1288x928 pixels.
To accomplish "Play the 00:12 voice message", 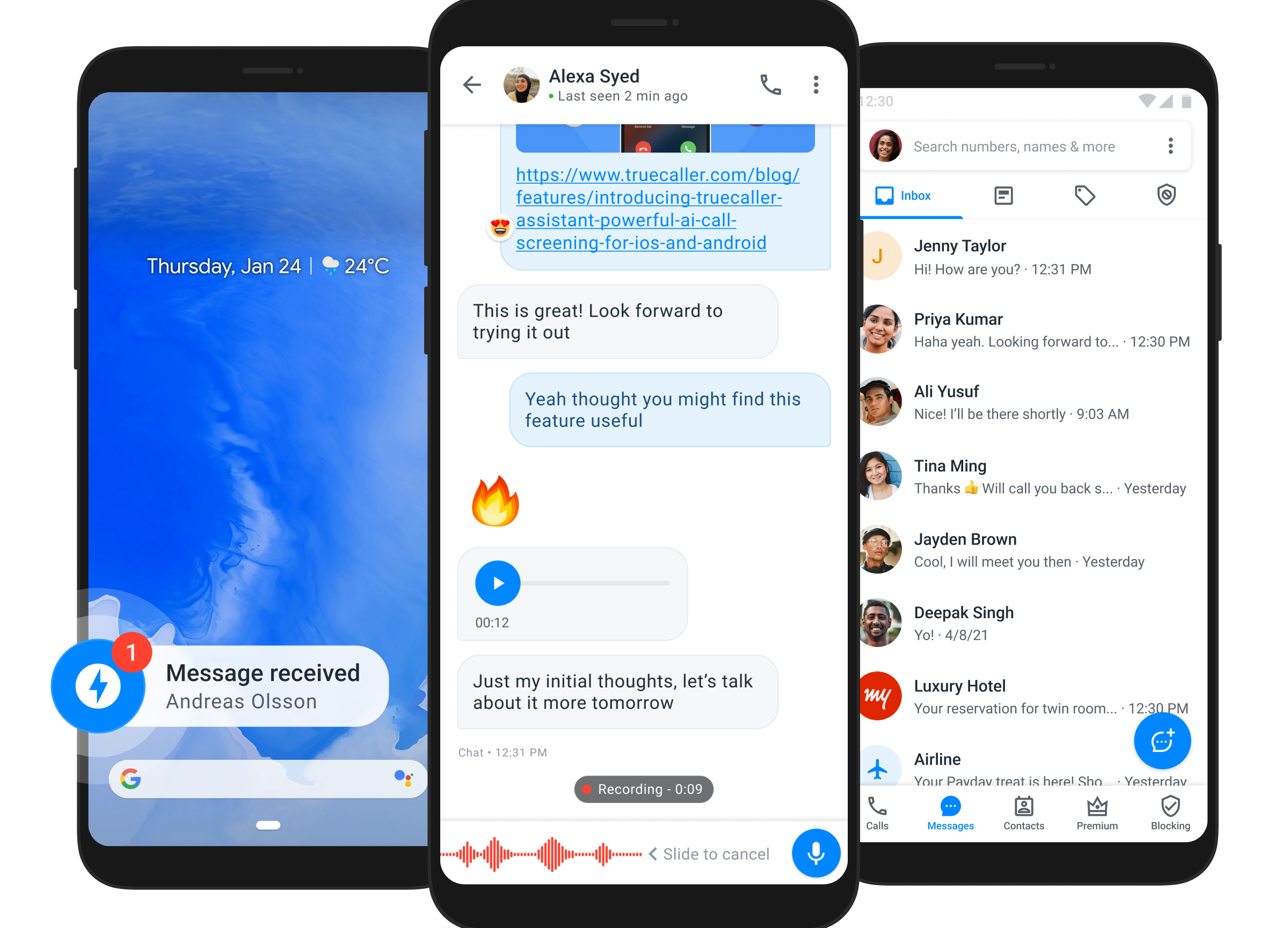I will tap(498, 580).
